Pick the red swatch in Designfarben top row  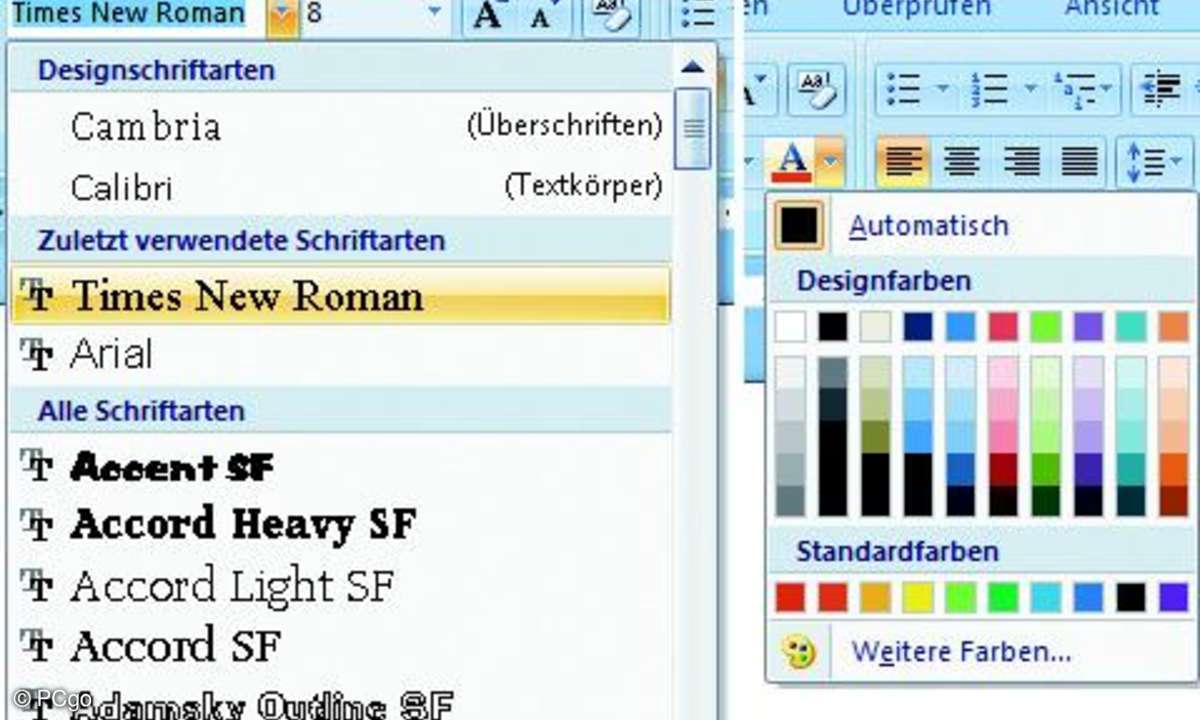[x=1003, y=327]
